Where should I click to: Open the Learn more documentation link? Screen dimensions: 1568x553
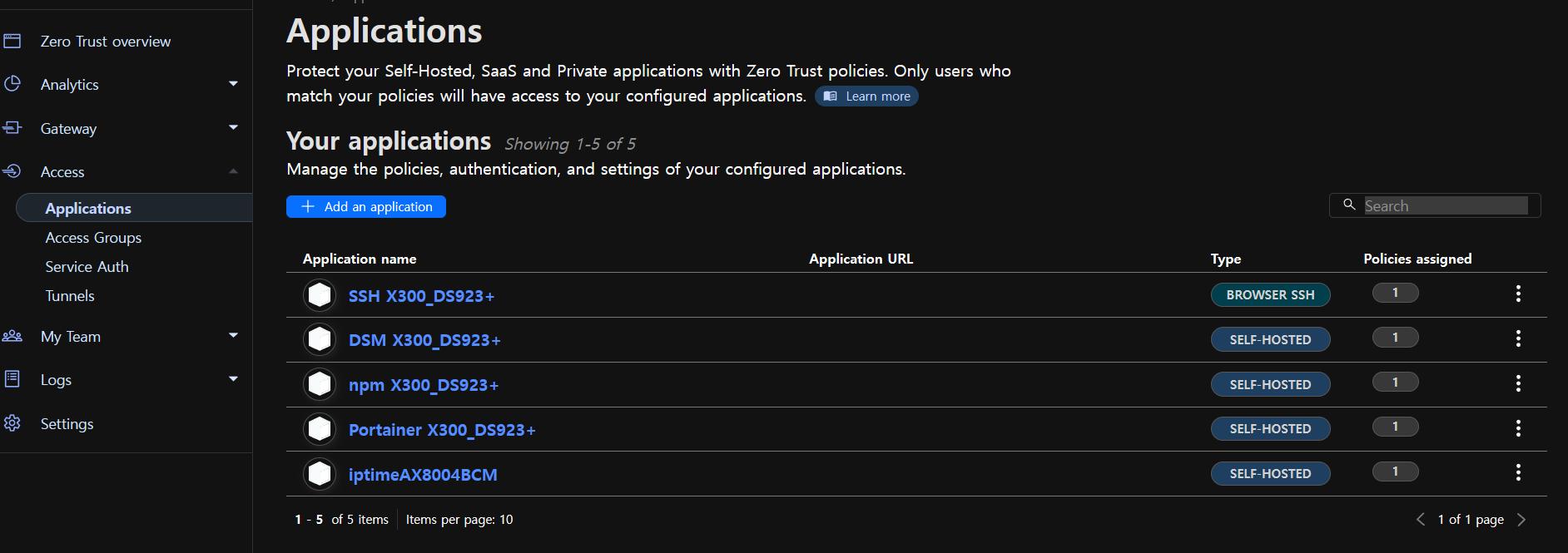866,96
